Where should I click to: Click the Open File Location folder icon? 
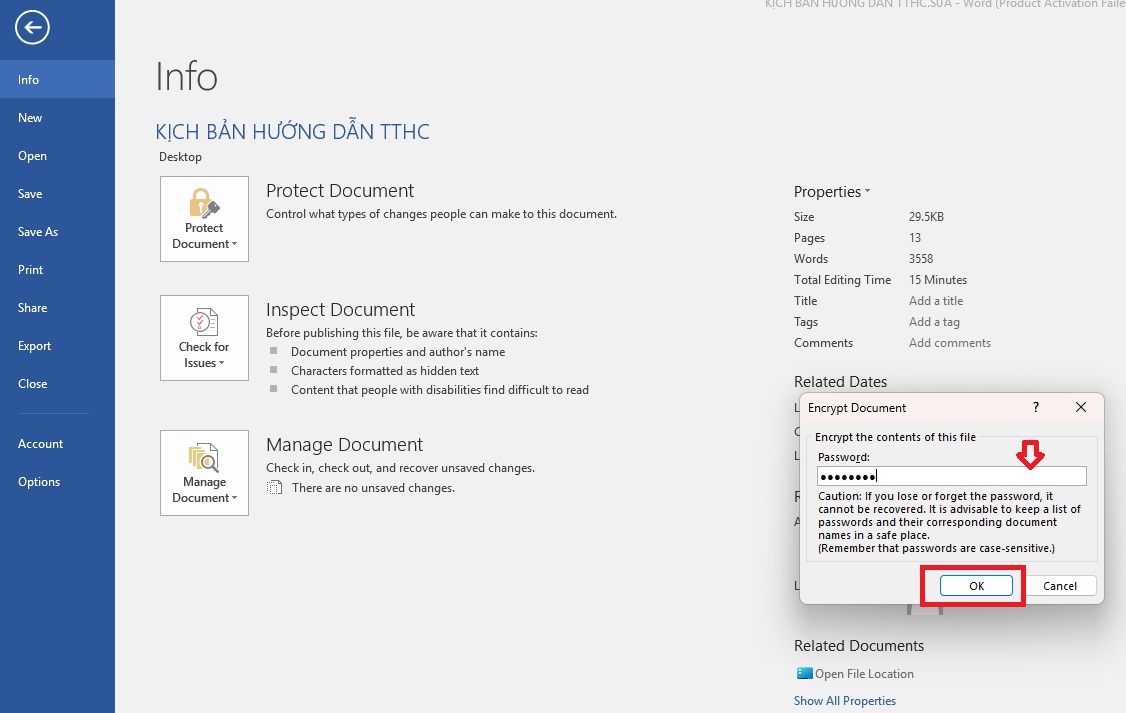coord(804,674)
